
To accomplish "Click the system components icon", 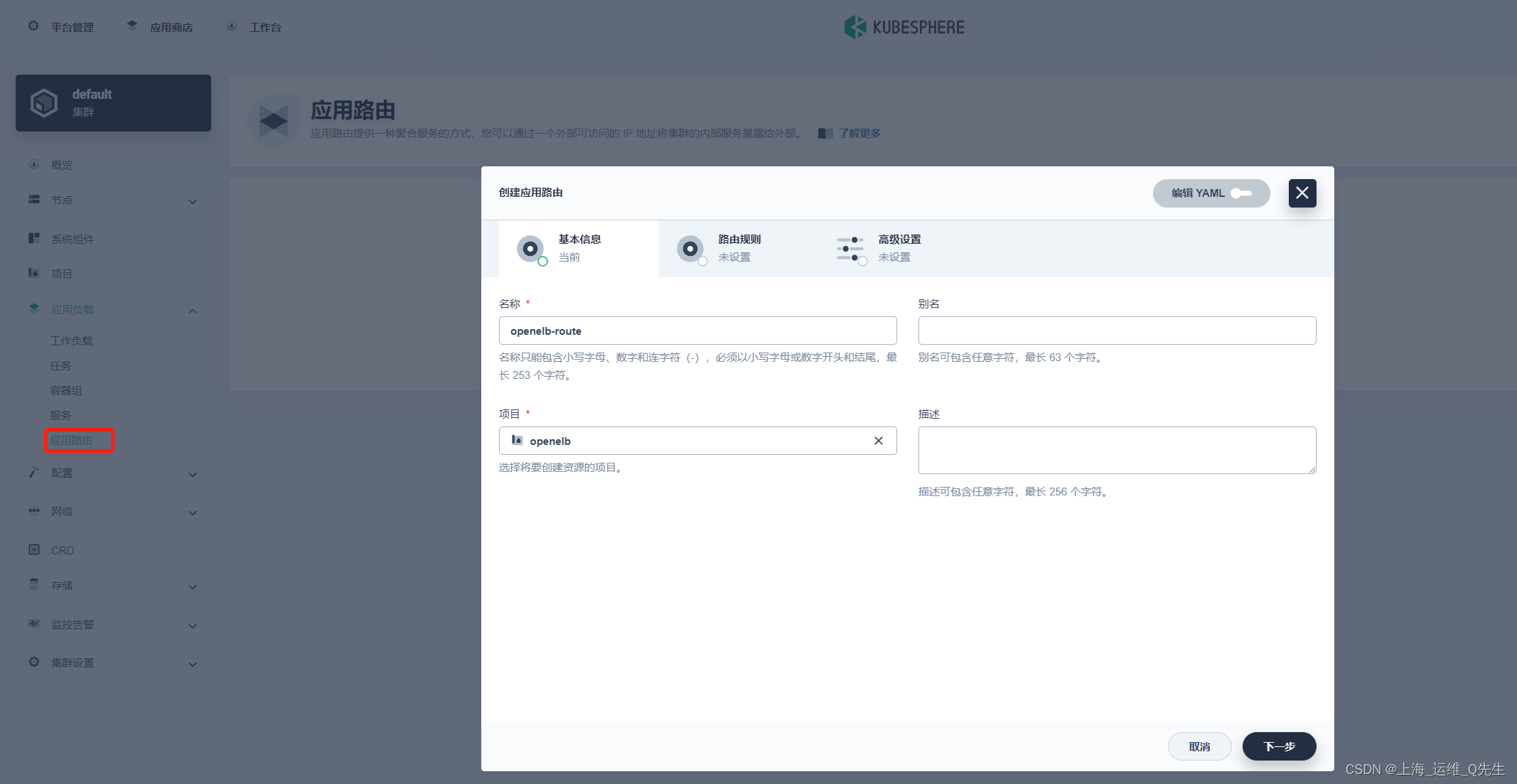I will point(34,238).
